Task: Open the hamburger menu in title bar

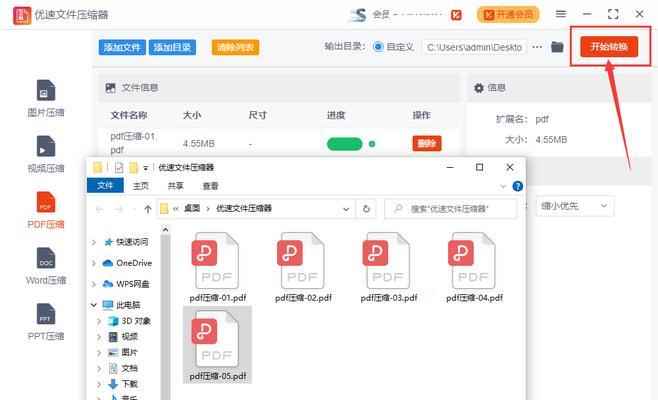Action: click(561, 14)
